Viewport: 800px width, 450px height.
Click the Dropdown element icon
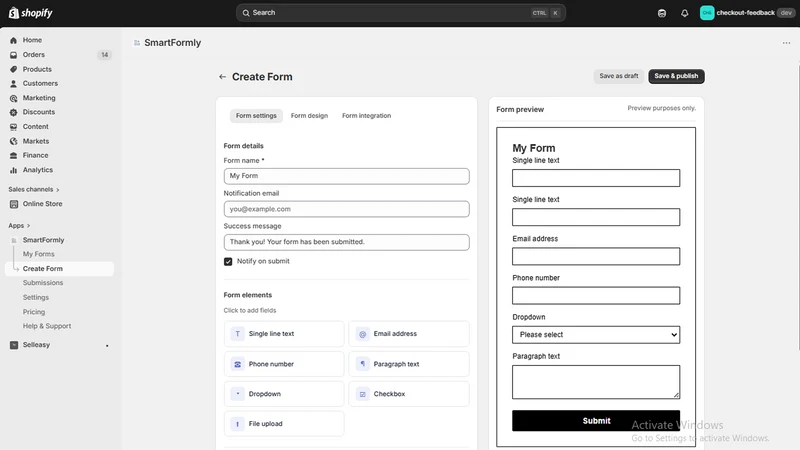click(237, 394)
